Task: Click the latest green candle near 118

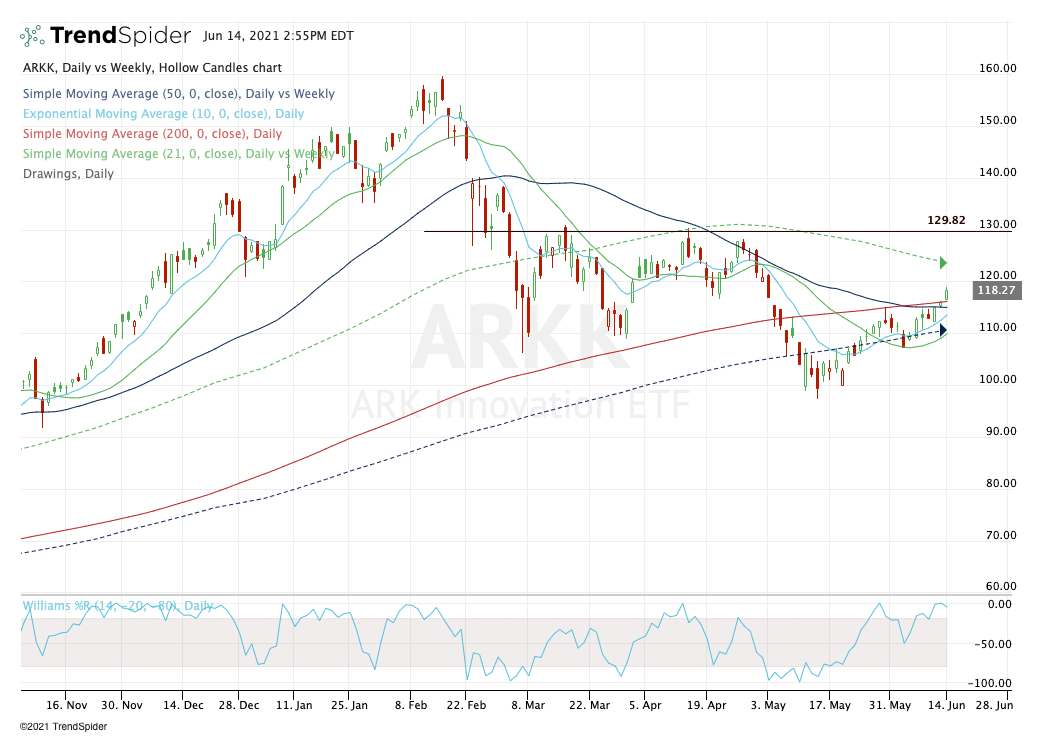Action: (x=946, y=294)
